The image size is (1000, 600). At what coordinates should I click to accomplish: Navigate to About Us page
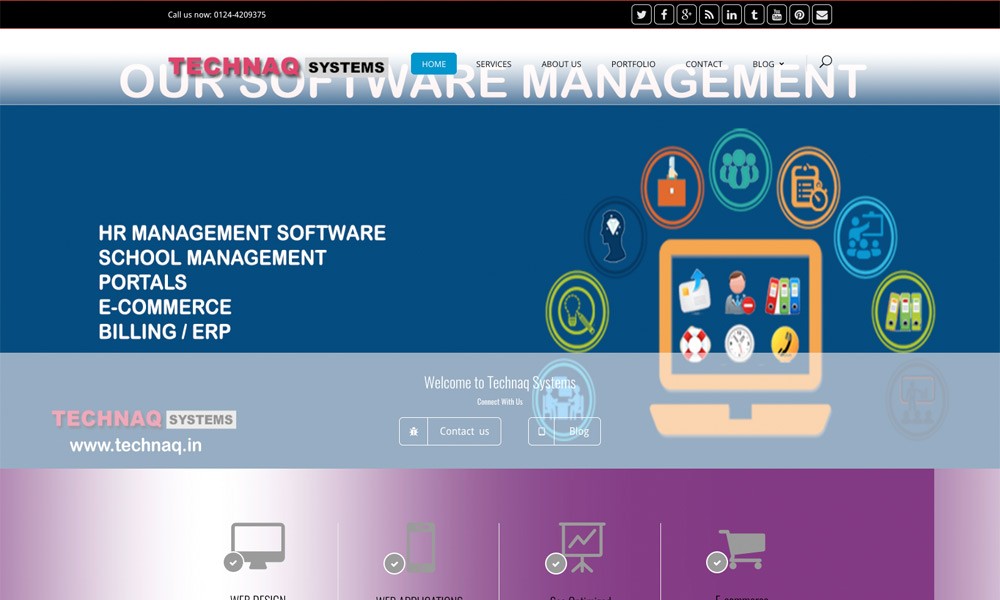(561, 64)
